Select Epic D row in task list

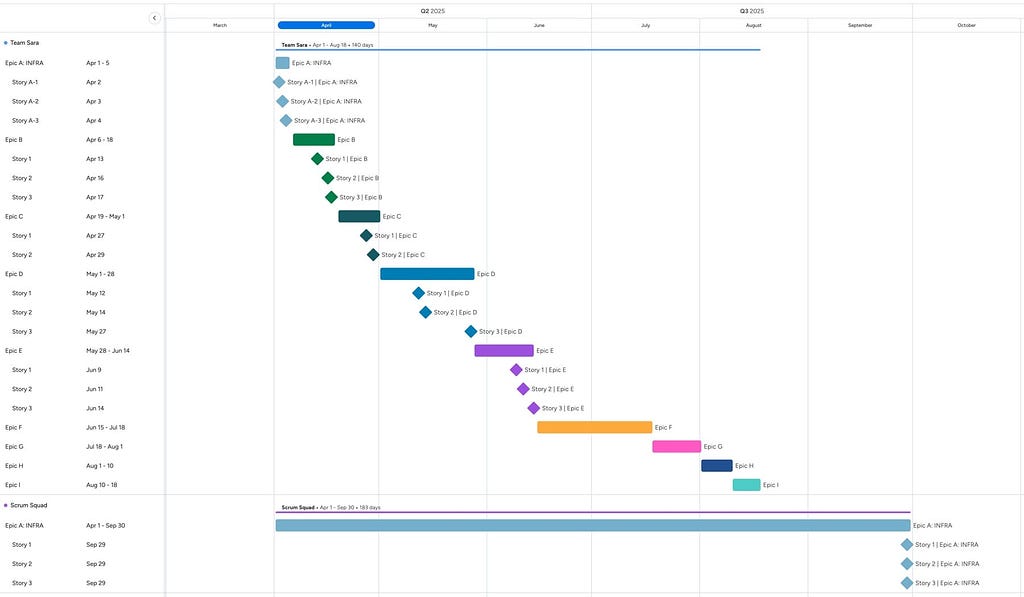tap(82, 274)
